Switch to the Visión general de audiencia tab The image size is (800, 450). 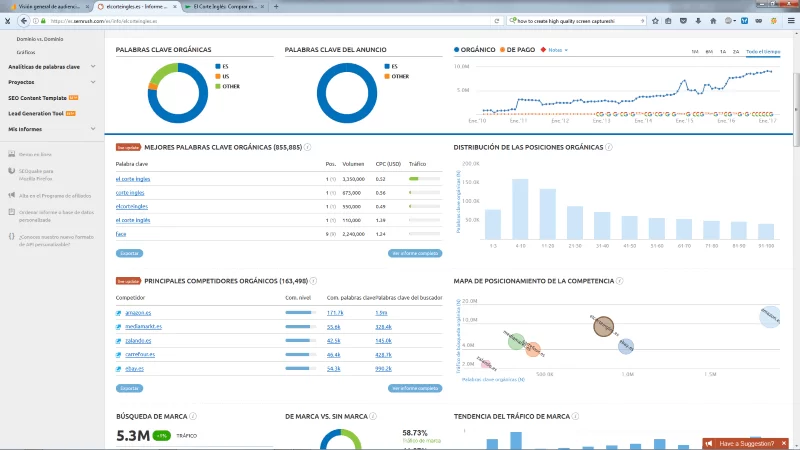coord(49,7)
